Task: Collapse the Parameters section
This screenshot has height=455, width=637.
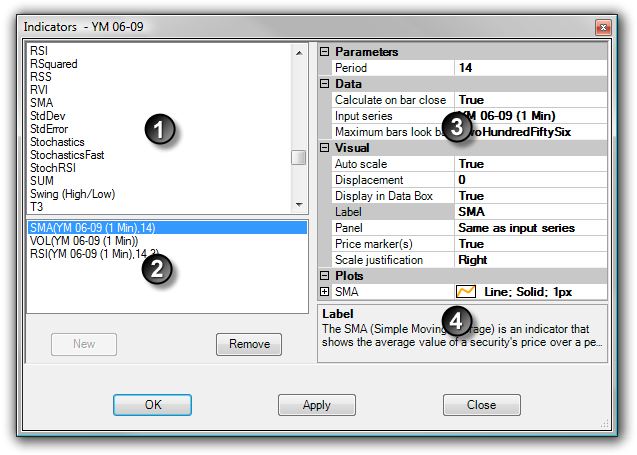Action: click(x=324, y=52)
